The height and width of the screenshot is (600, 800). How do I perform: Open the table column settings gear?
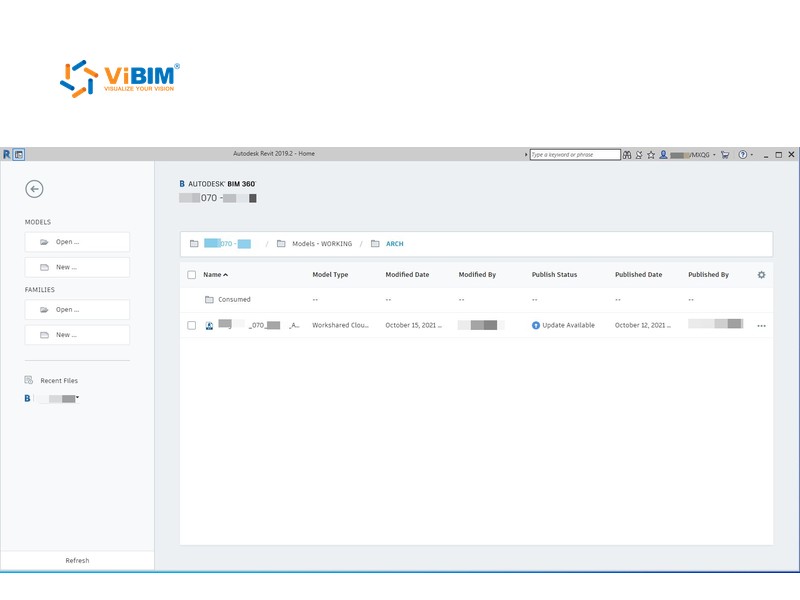(761, 274)
